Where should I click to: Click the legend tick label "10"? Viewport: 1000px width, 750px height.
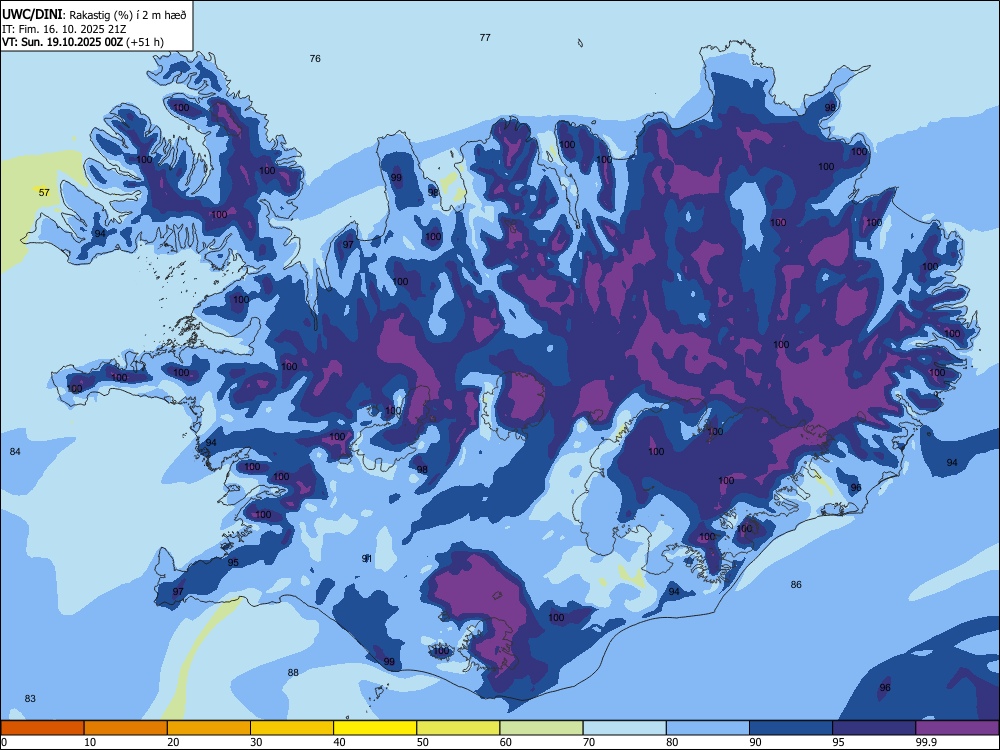91,742
